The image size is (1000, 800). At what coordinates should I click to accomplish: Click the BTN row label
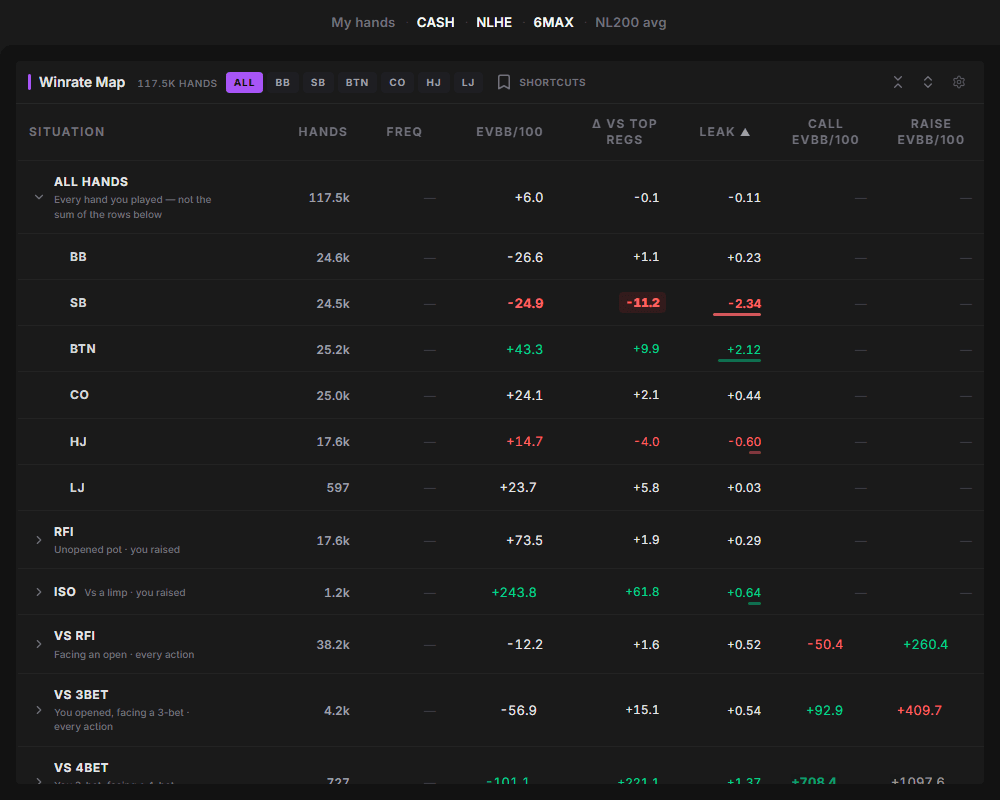pos(83,349)
